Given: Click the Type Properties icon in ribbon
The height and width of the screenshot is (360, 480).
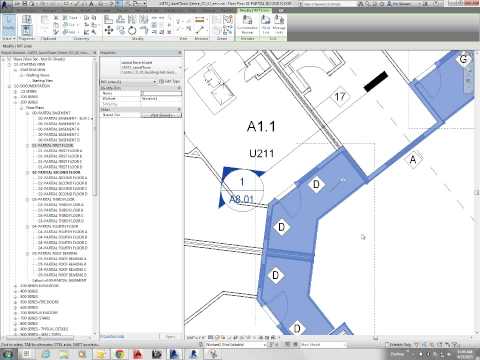Looking at the screenshot, I should point(27,19).
